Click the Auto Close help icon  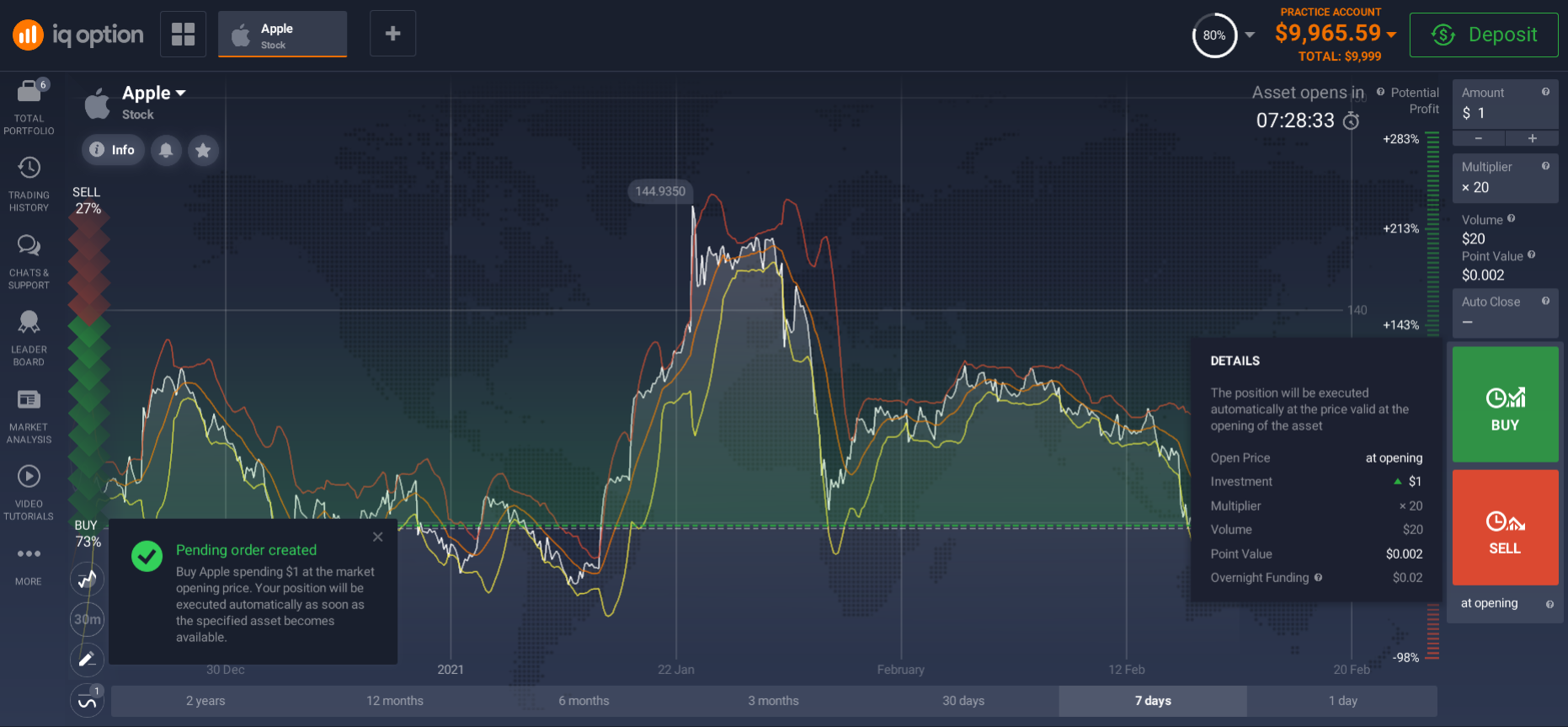tap(1545, 301)
